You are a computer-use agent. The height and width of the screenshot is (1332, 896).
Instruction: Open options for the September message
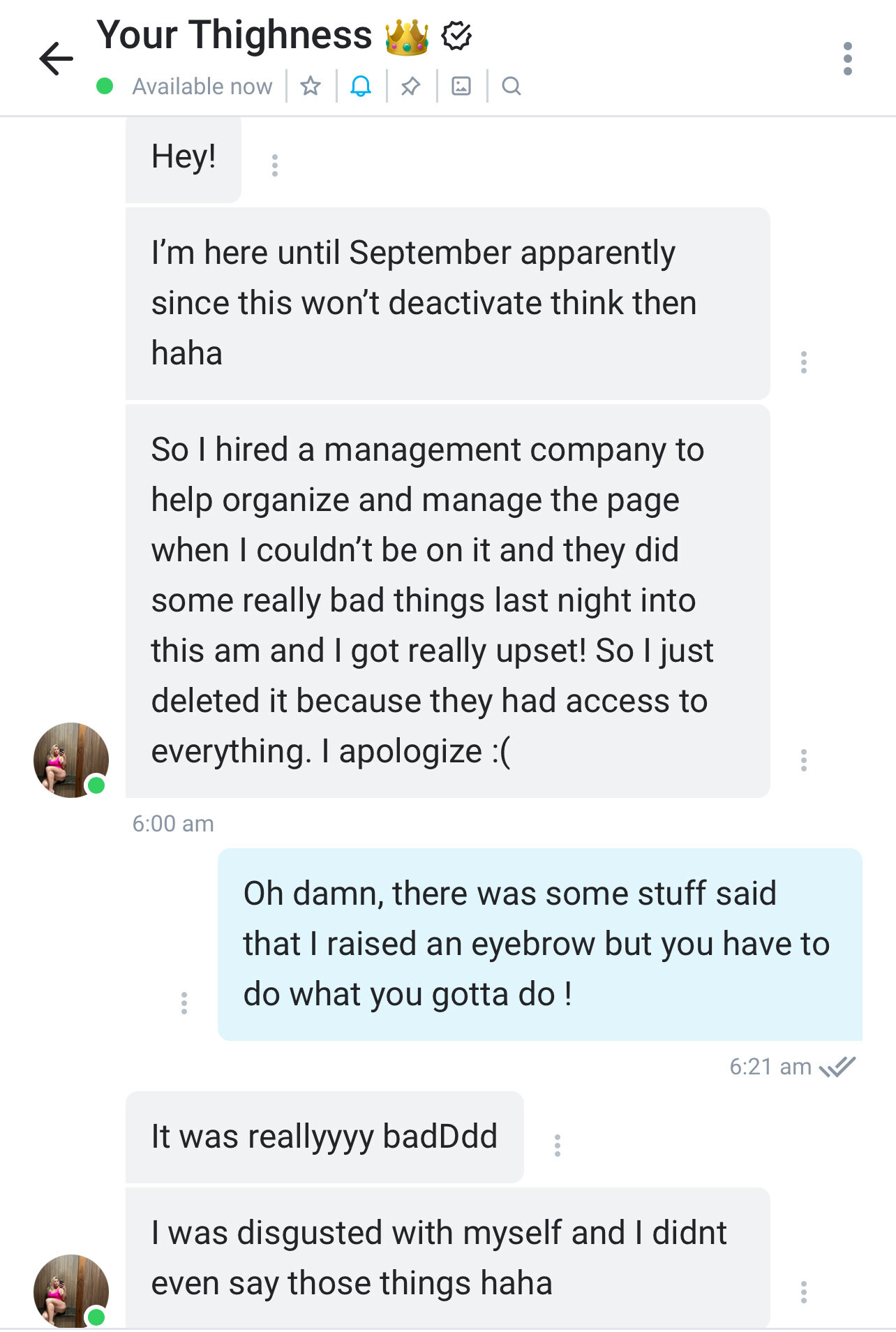tap(804, 362)
